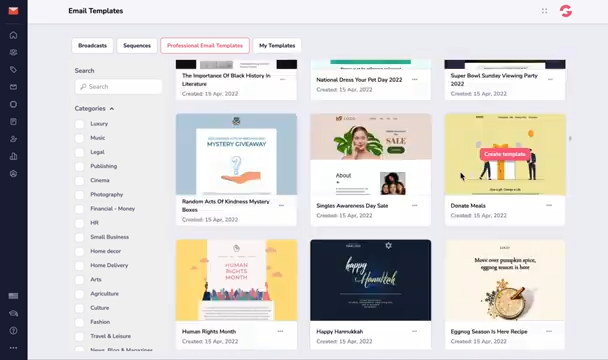Select the Sequences tab button
Image resolution: width=608 pixels, height=360 pixels.
click(x=137, y=45)
